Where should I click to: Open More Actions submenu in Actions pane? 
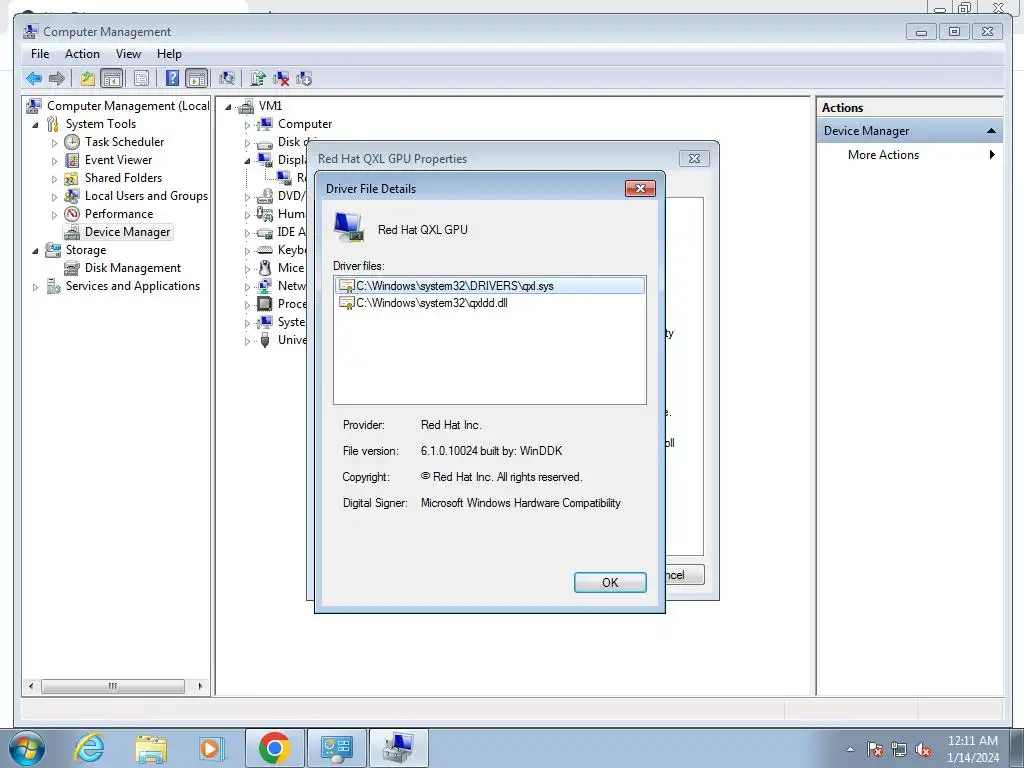(x=909, y=155)
